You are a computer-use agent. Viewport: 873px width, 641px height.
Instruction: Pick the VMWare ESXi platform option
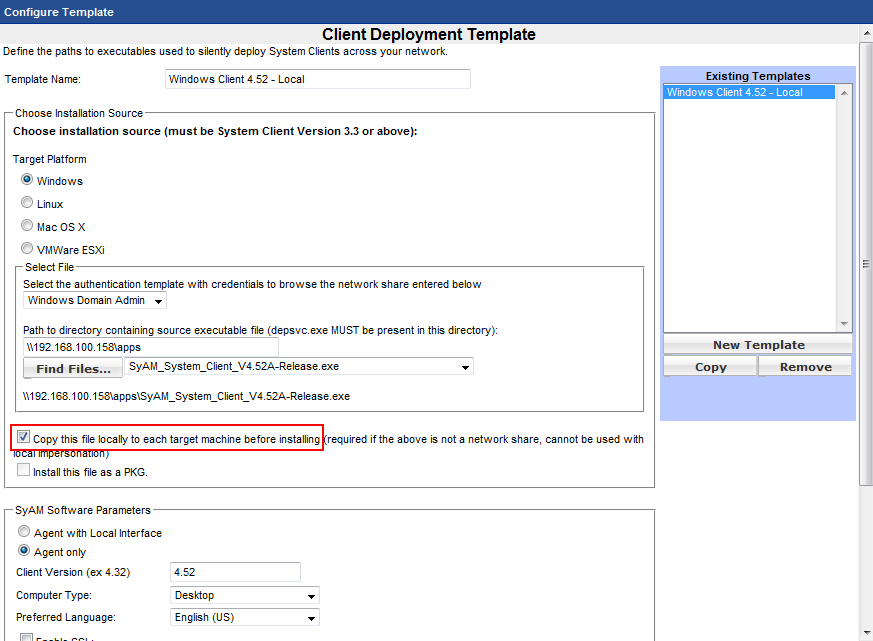[x=27, y=248]
